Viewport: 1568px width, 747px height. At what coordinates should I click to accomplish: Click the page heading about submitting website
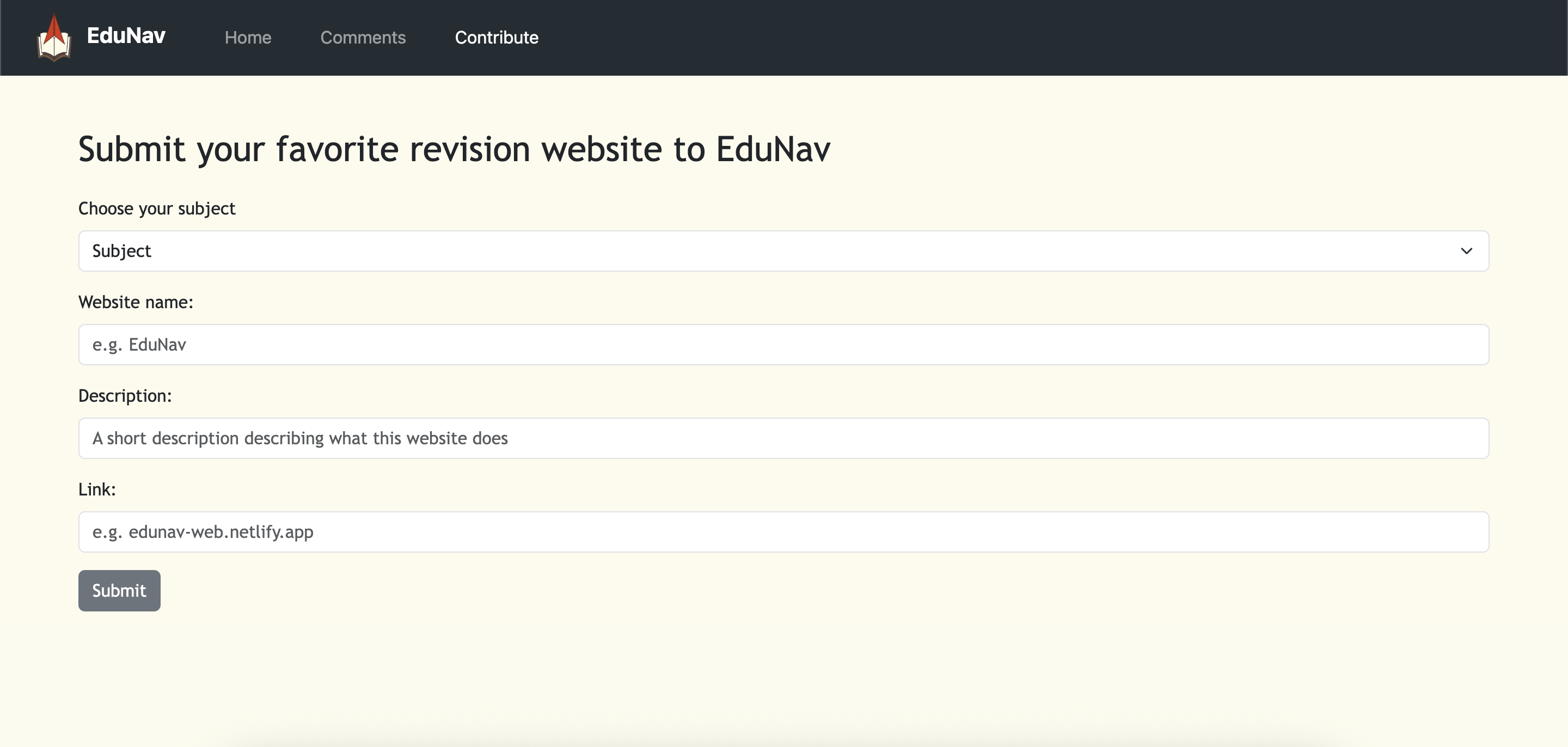(454, 149)
